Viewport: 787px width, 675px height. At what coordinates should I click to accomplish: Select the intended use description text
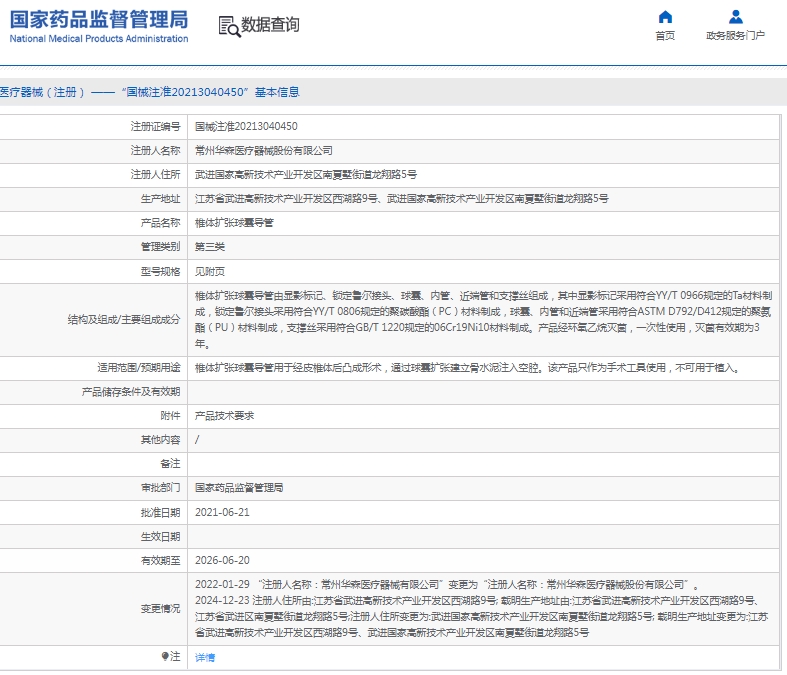(468, 368)
